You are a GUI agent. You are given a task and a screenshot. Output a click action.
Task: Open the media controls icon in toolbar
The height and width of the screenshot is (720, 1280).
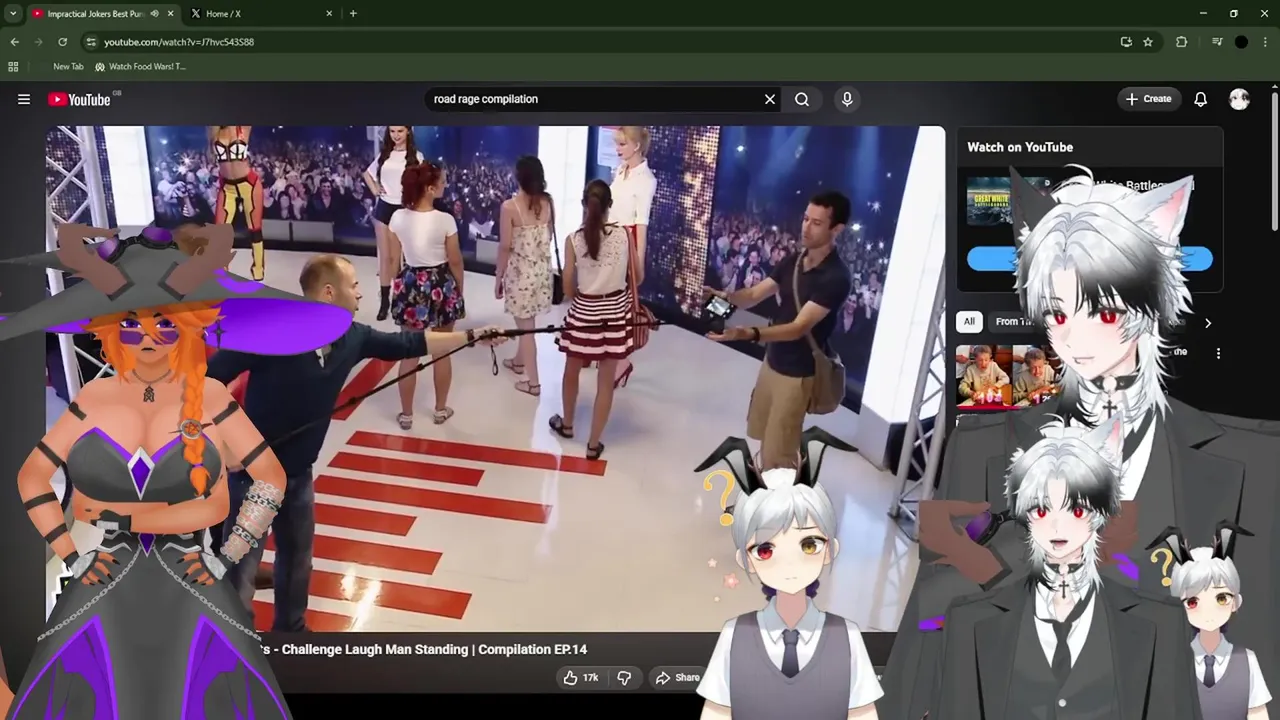[1216, 42]
